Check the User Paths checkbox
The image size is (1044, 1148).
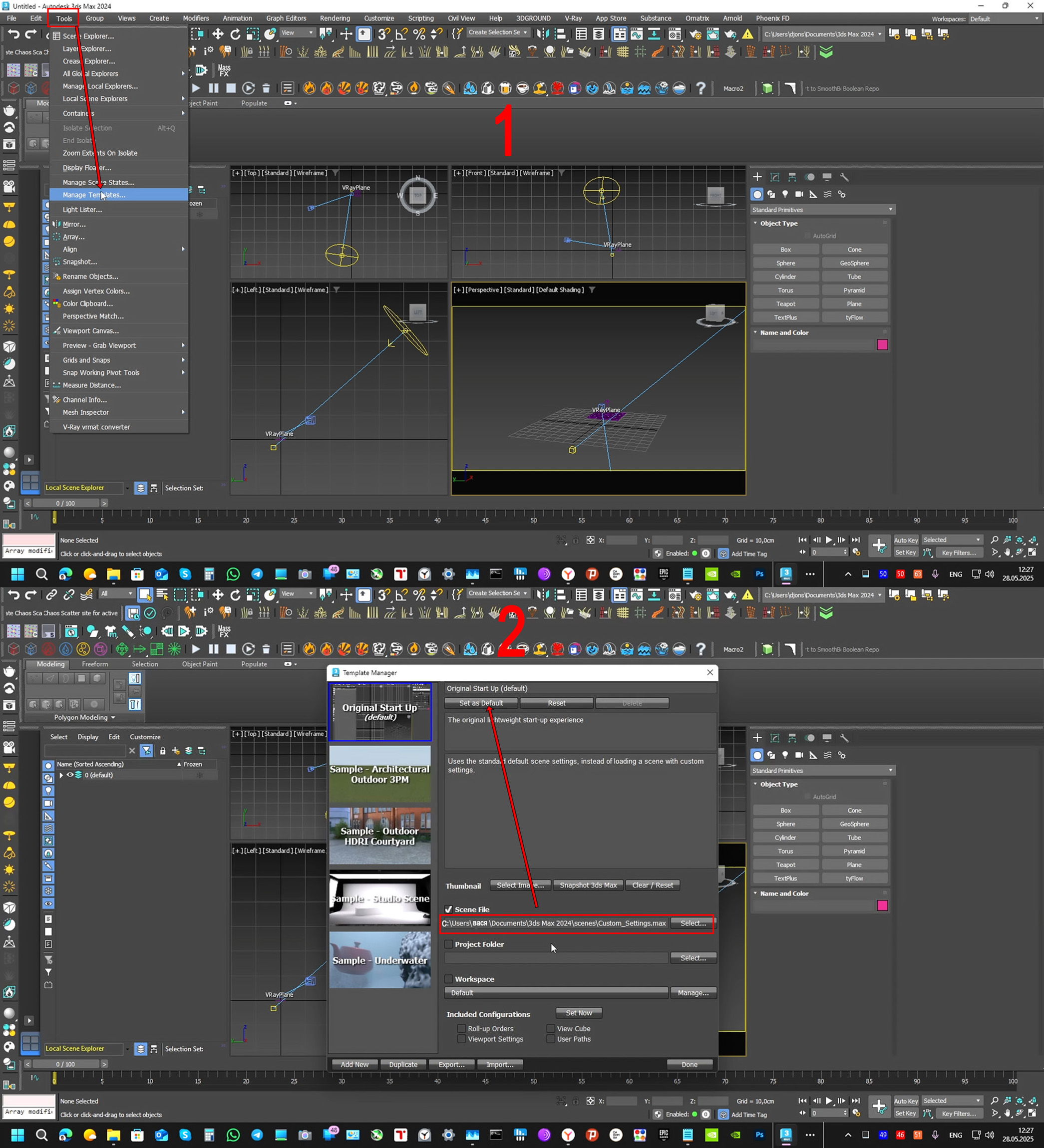point(551,1039)
